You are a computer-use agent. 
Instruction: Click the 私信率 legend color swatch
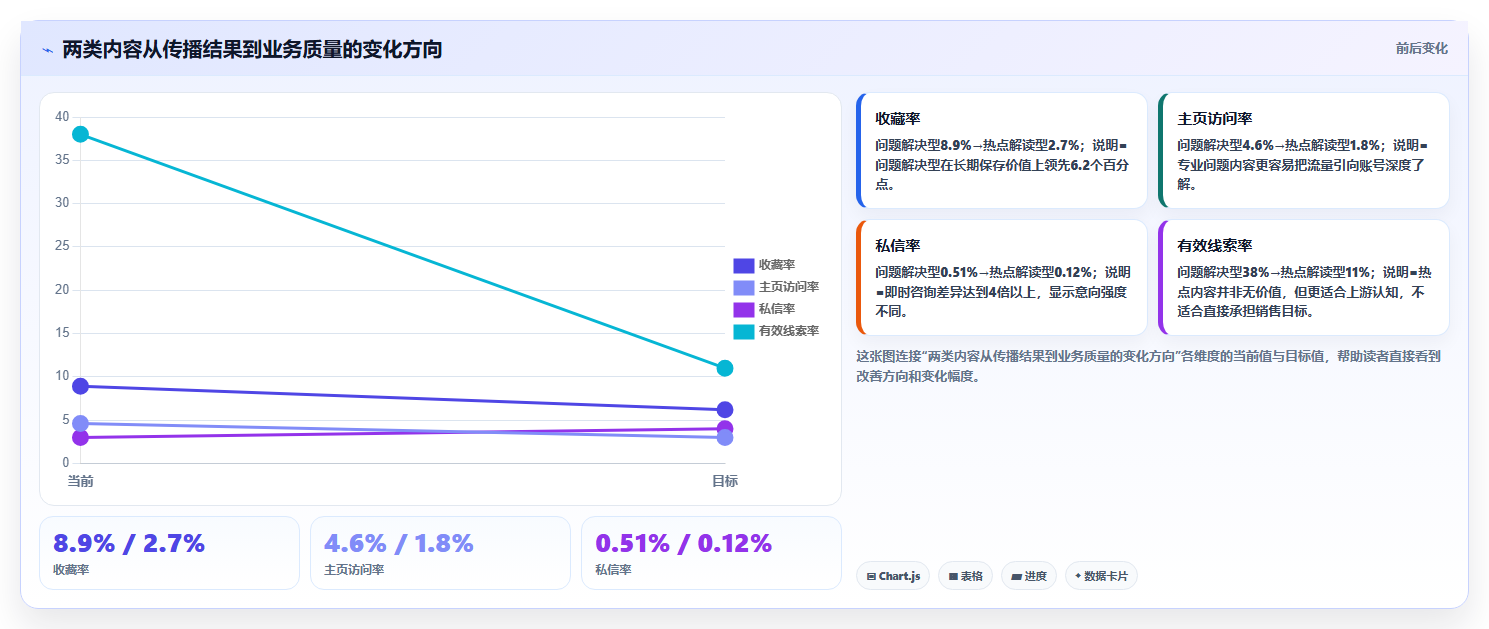tap(743, 309)
